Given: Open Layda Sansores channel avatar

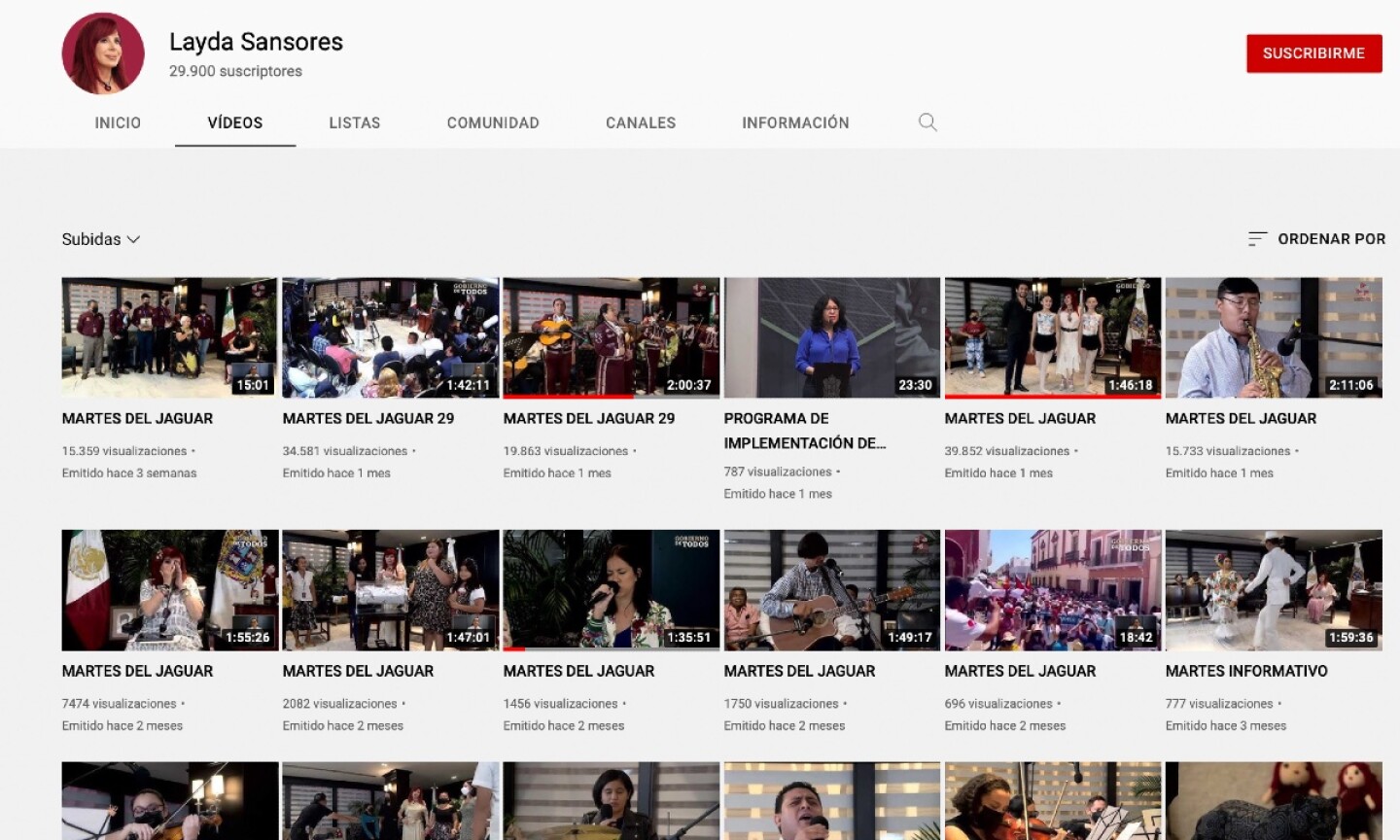Looking at the screenshot, I should coord(103,53).
